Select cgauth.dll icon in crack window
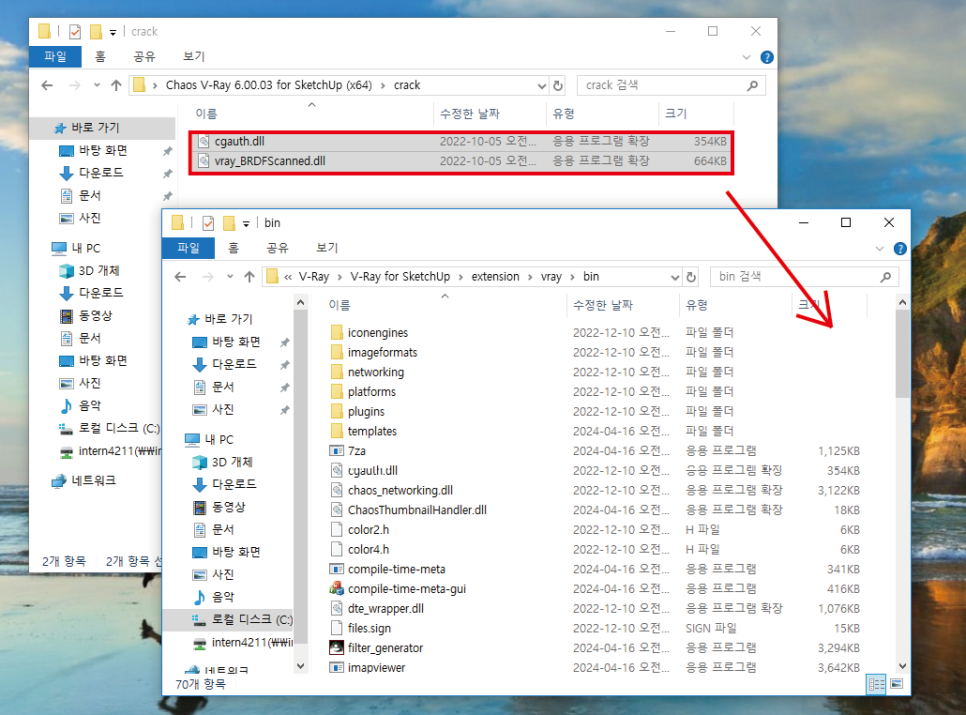The height and width of the screenshot is (715, 966). (x=204, y=141)
